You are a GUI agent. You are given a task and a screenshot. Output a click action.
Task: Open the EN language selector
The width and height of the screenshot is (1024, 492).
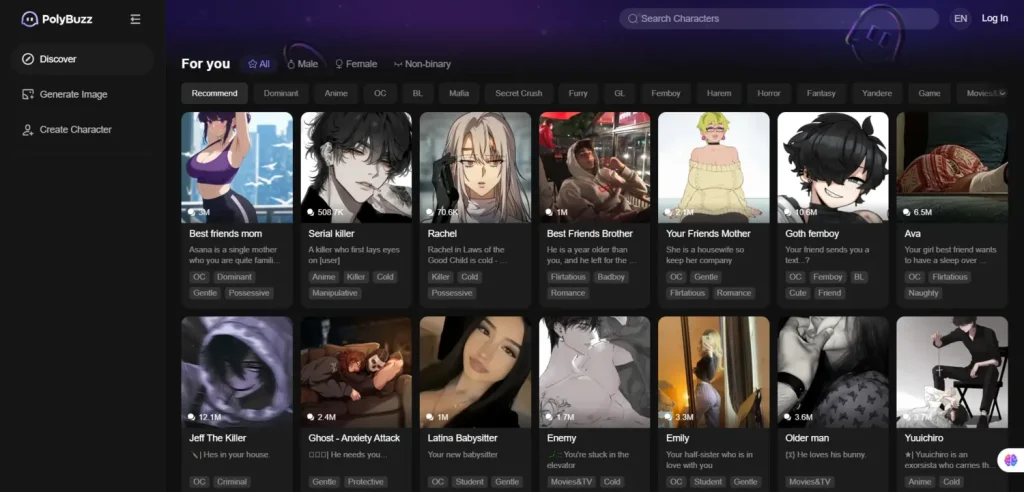point(960,19)
